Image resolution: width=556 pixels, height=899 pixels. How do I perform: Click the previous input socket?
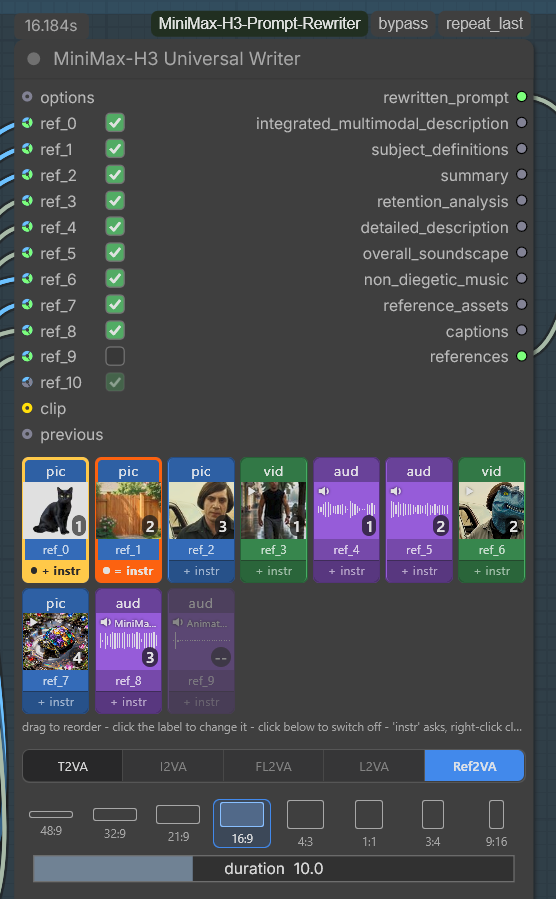27,434
